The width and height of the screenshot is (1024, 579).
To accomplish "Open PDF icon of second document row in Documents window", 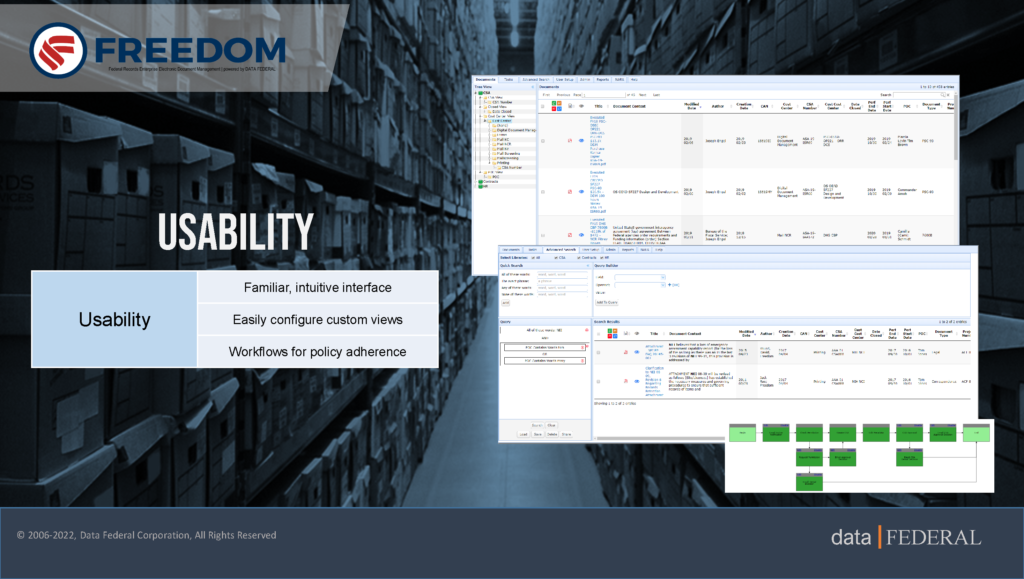I will pos(569,191).
